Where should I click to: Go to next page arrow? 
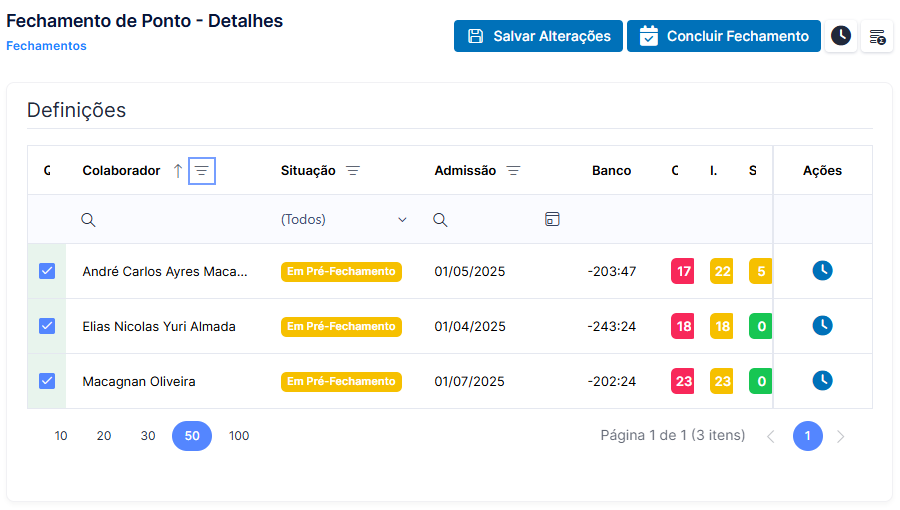click(840, 437)
